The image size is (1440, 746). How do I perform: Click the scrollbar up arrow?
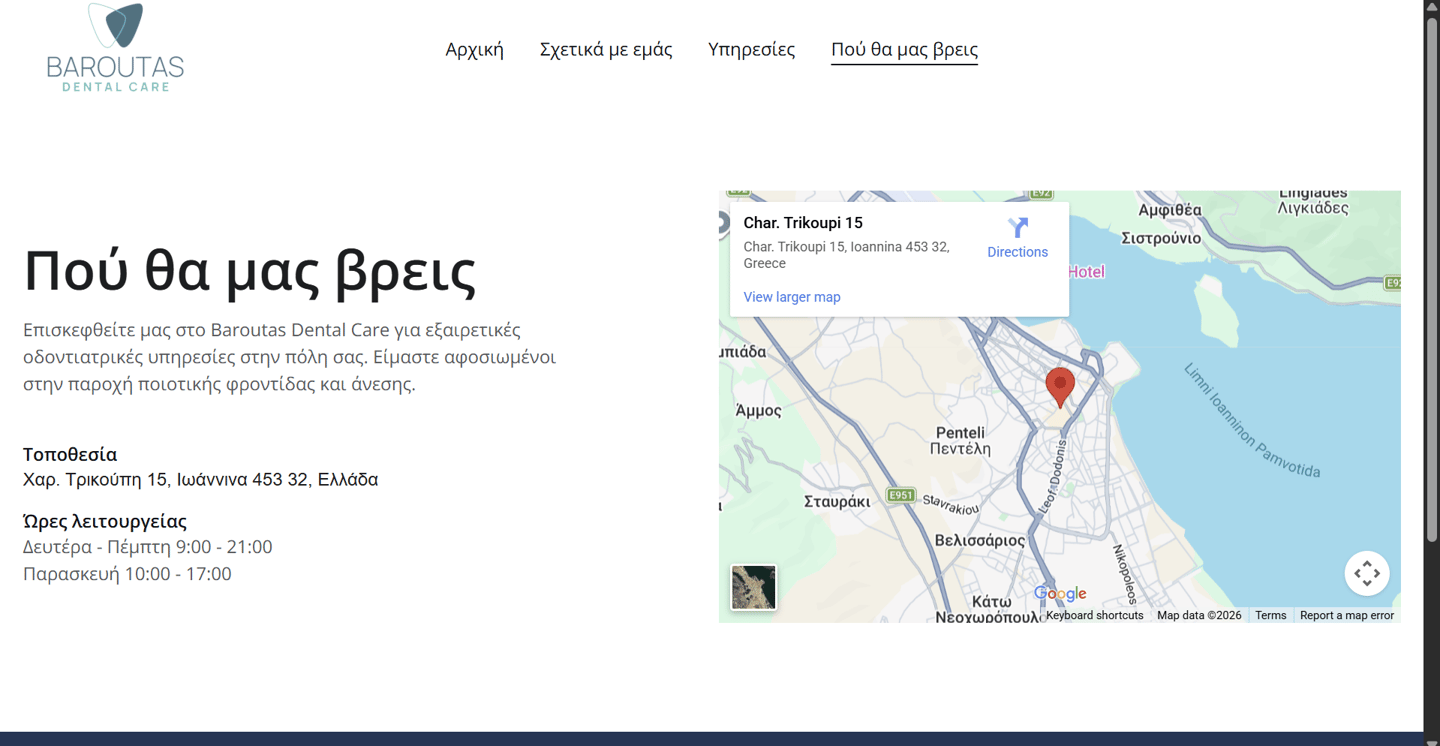1432,7
